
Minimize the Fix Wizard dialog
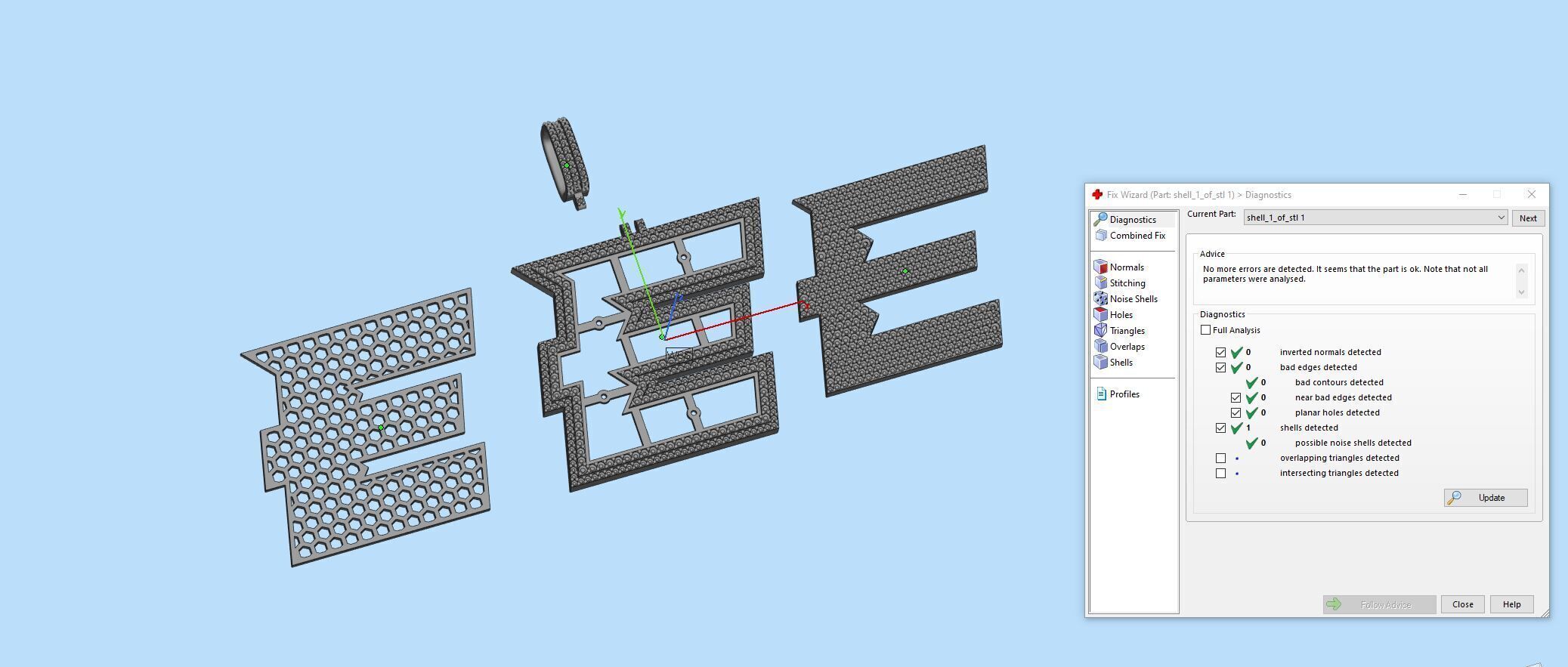coord(1462,195)
